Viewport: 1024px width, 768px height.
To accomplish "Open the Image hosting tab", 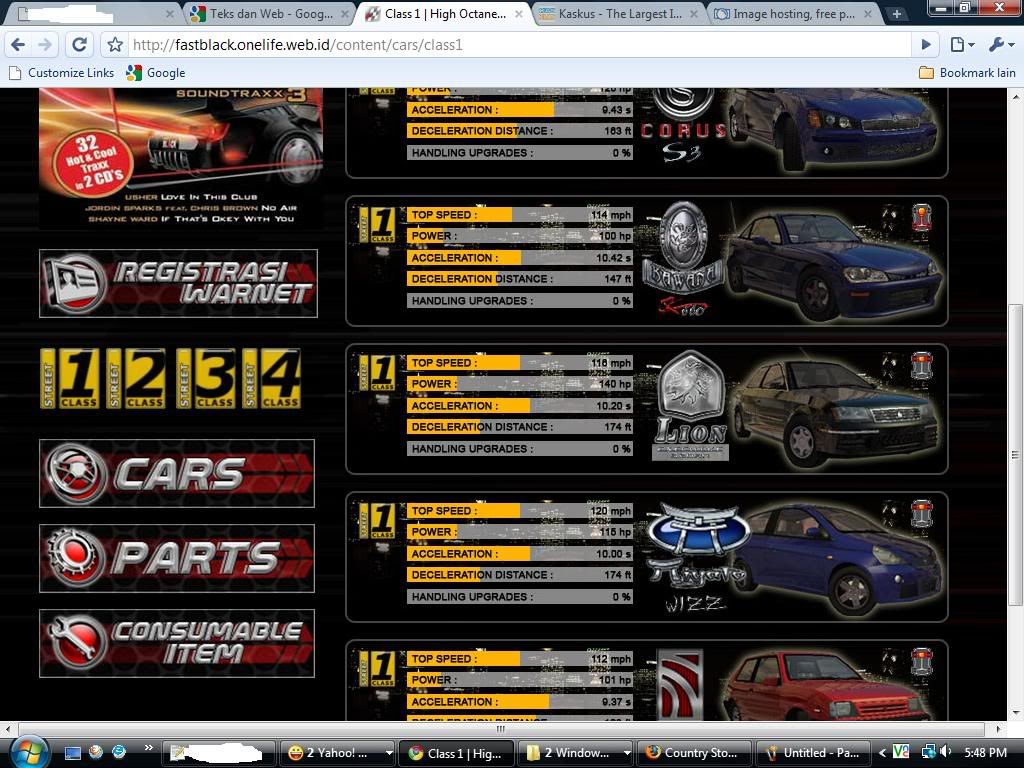I will 793,14.
